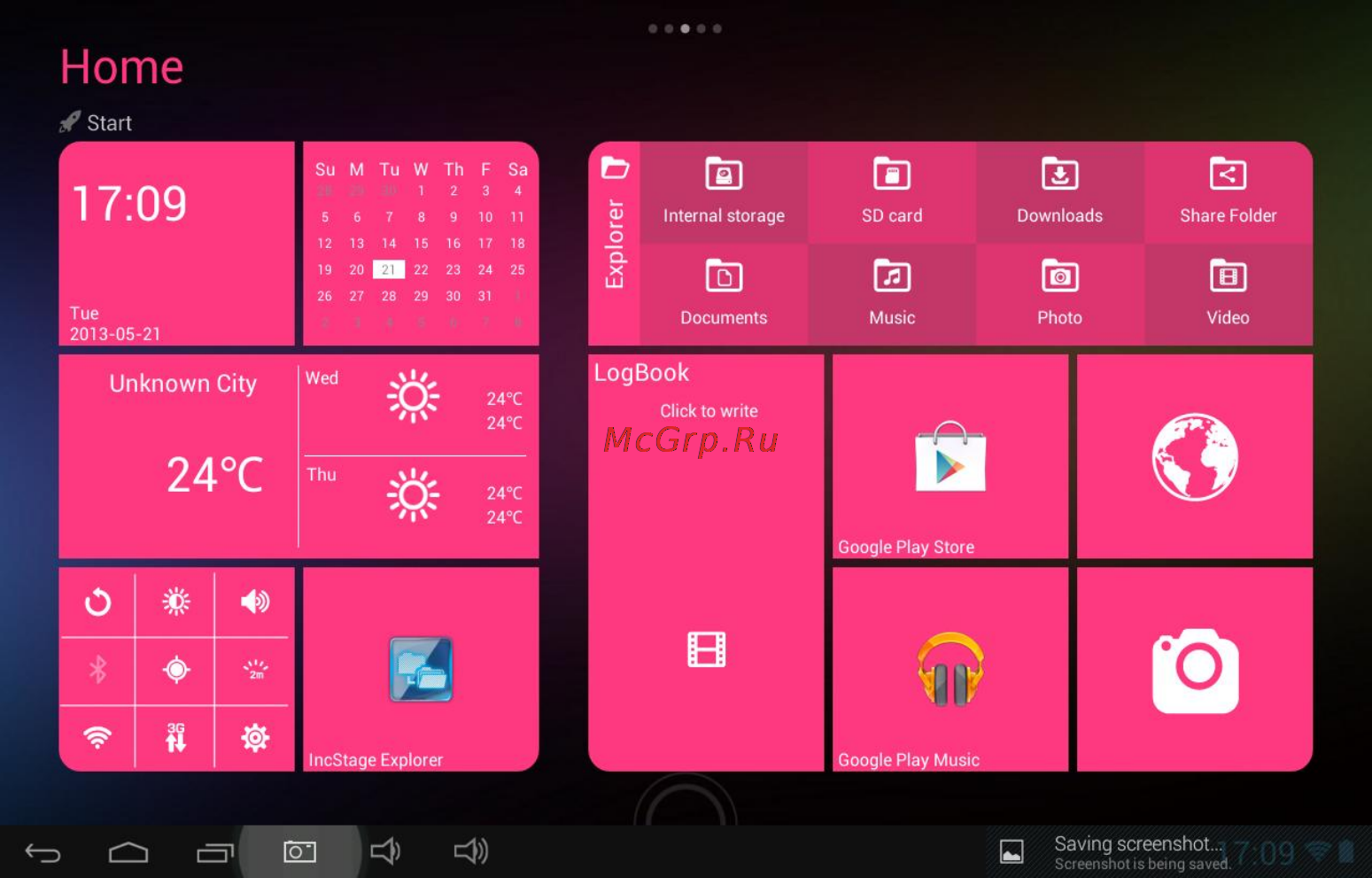Toggle 2m screen timeout setting
This screenshot has height=878, width=1372.
click(255, 670)
